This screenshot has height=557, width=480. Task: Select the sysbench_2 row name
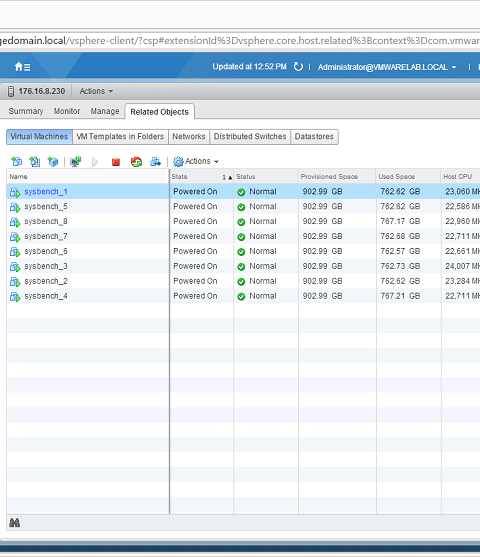tap(46, 281)
